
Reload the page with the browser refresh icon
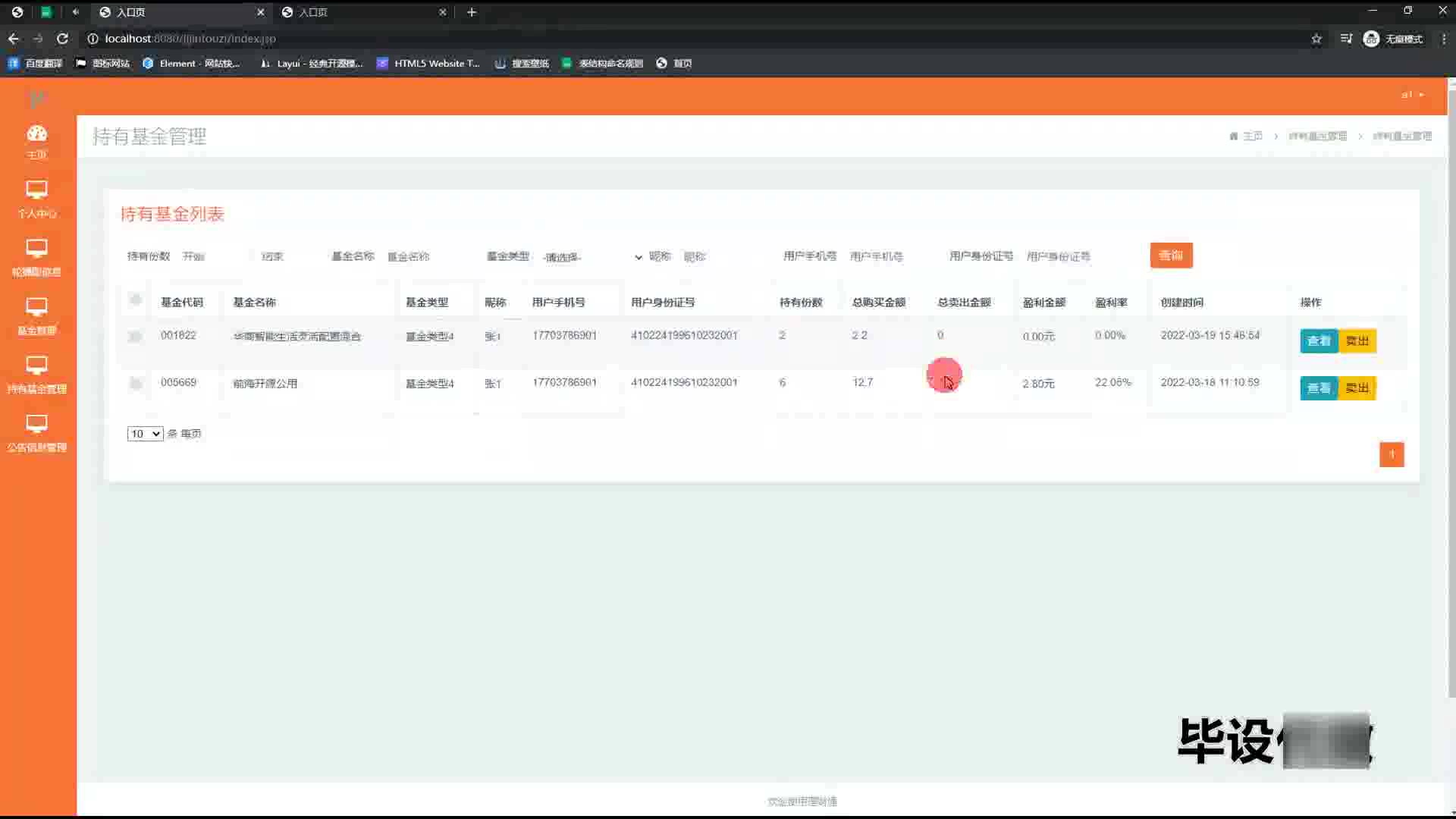point(62,39)
